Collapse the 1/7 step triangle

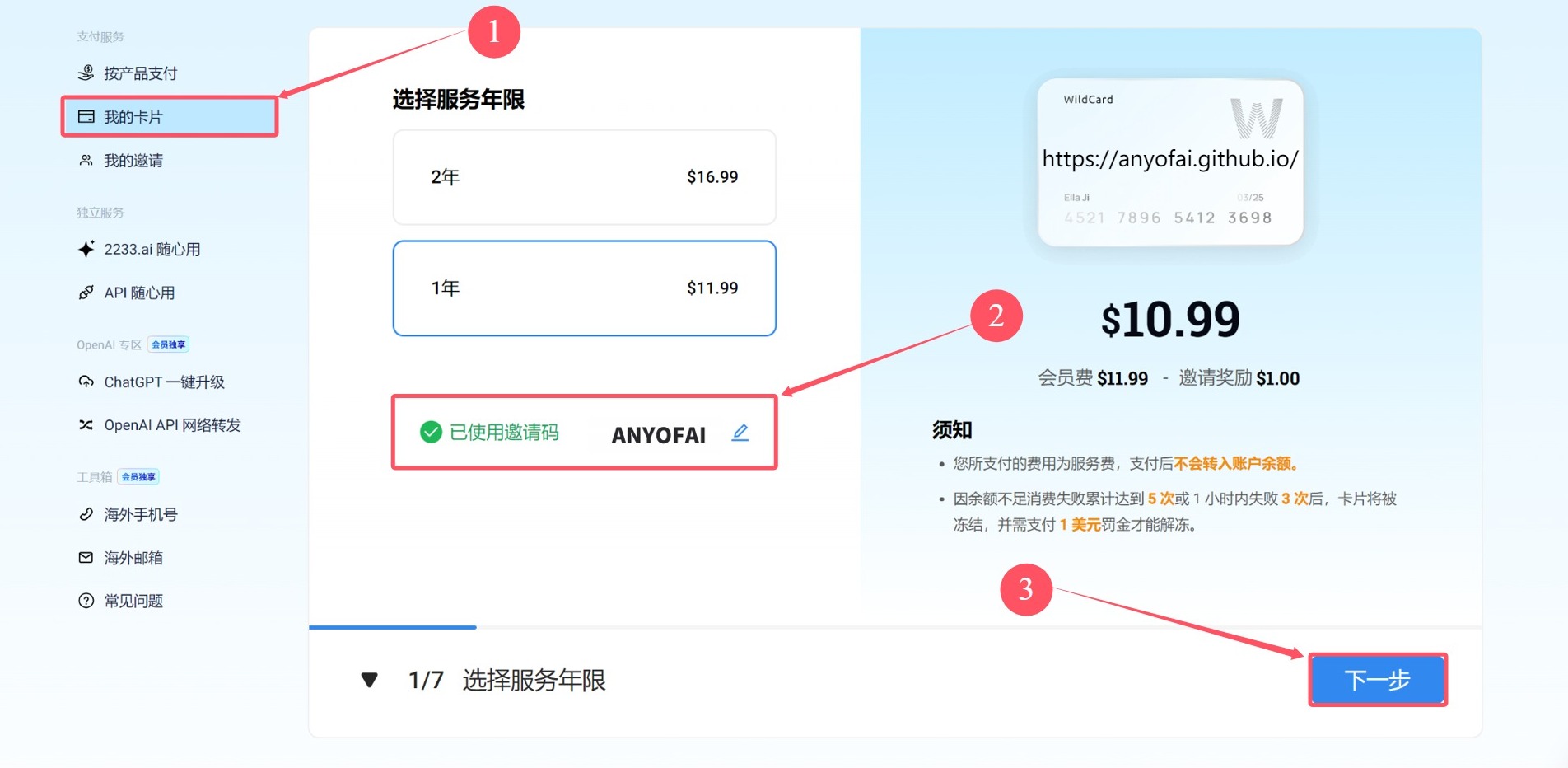[370, 680]
